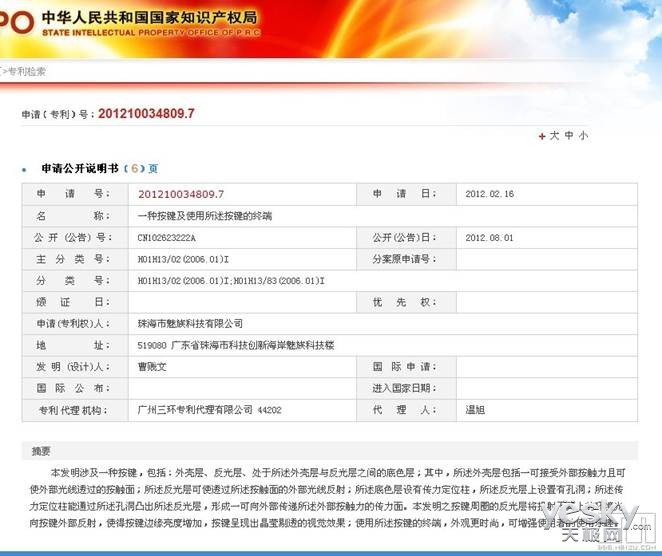Click the 国际申请 label cell
The width and height of the screenshot is (662, 556).
(406, 367)
